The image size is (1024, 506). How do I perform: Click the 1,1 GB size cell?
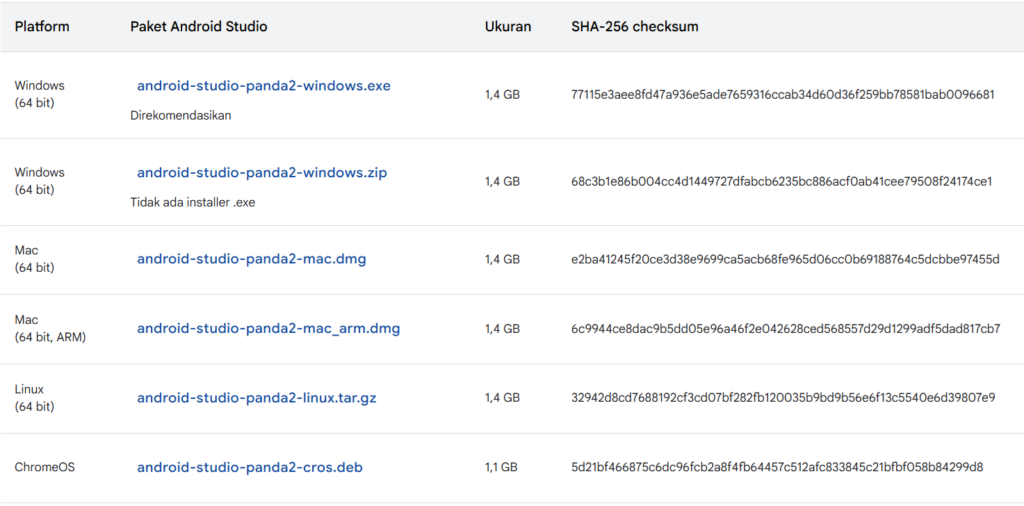tap(501, 467)
